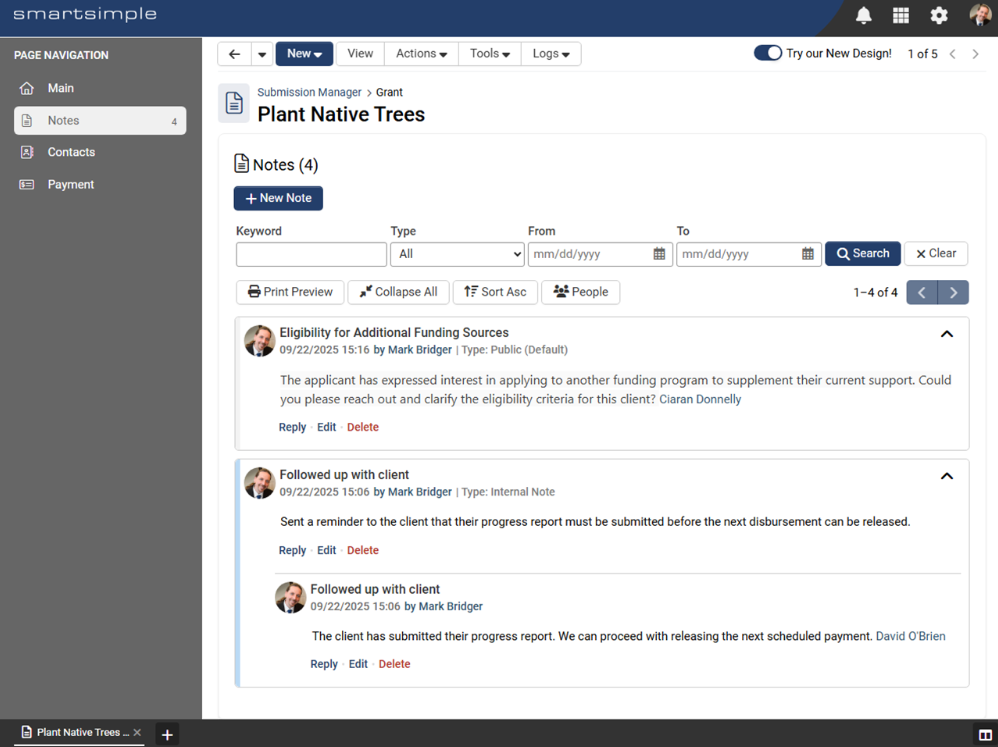Expand the back-history dropdown arrow
Image resolution: width=998 pixels, height=747 pixels.
tap(262, 54)
